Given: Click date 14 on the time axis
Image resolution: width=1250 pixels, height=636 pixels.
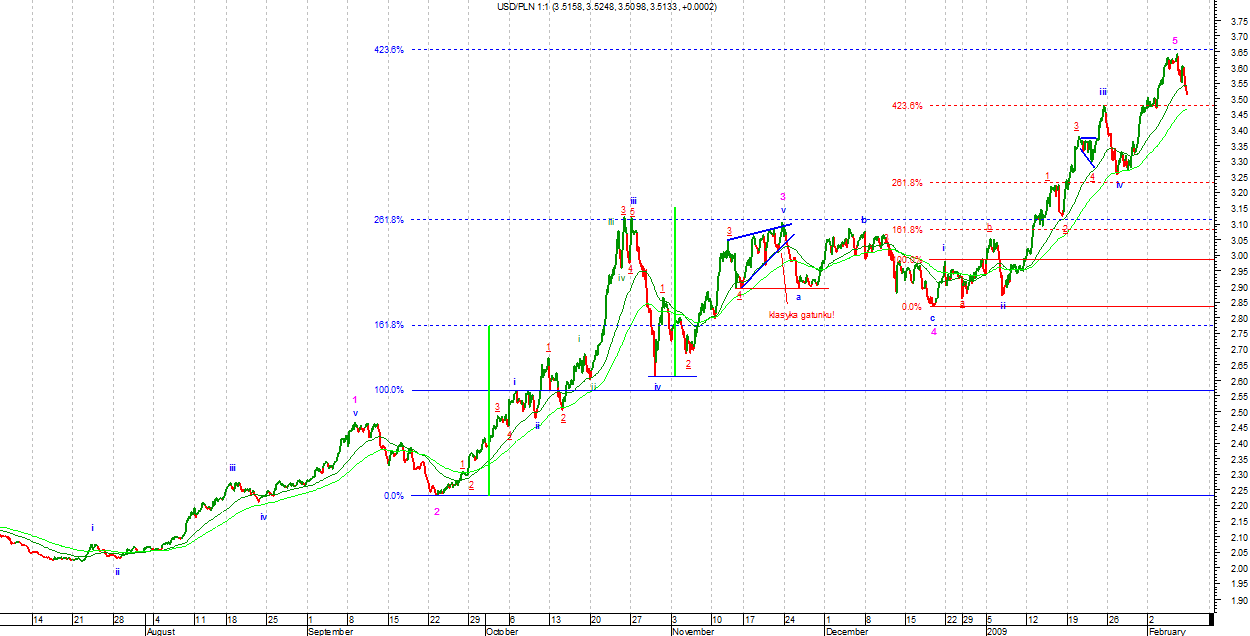Looking at the screenshot, I should tap(38, 619).
